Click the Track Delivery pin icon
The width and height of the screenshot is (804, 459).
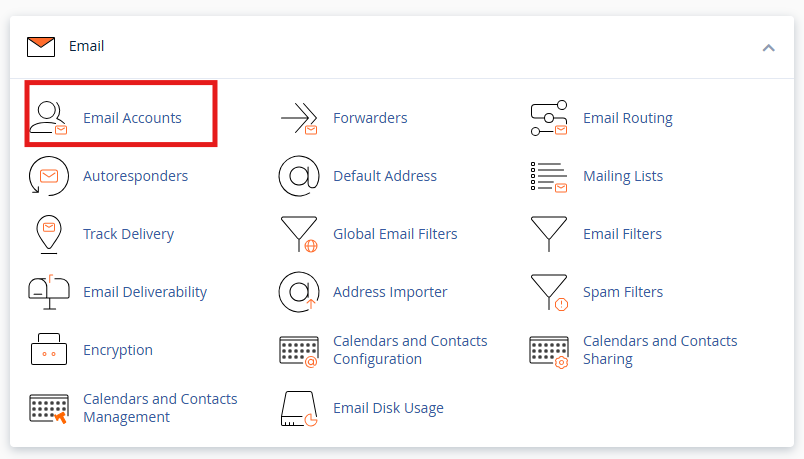(48, 234)
